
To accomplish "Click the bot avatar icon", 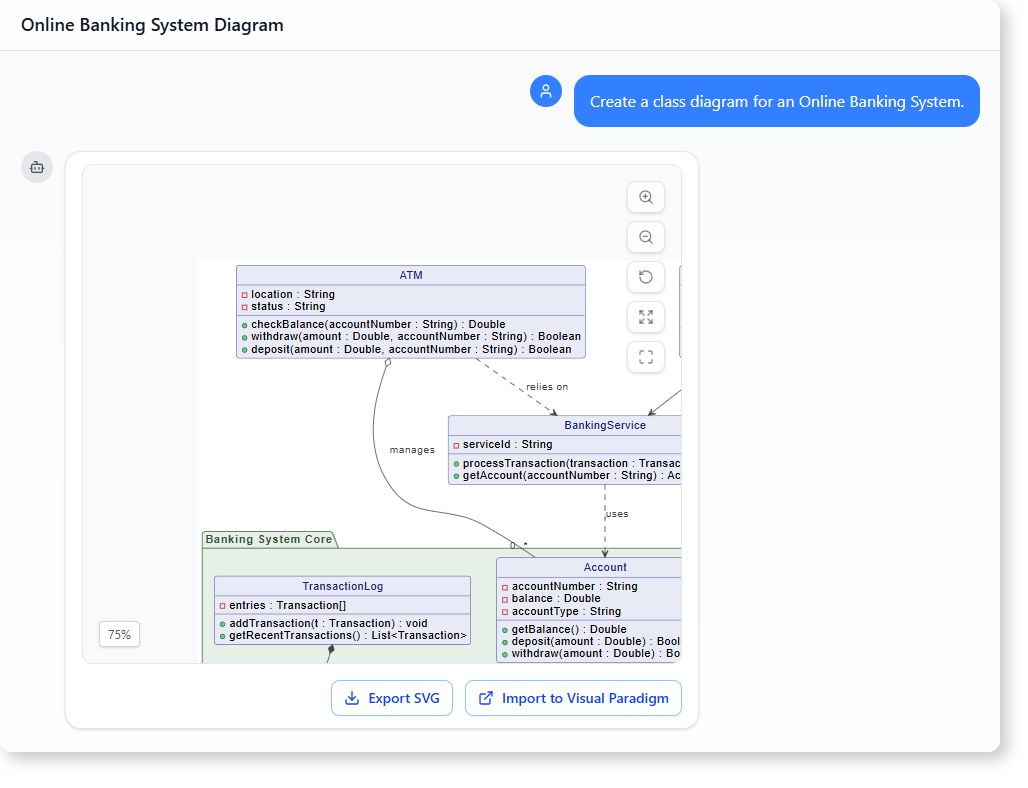I will click(37, 167).
